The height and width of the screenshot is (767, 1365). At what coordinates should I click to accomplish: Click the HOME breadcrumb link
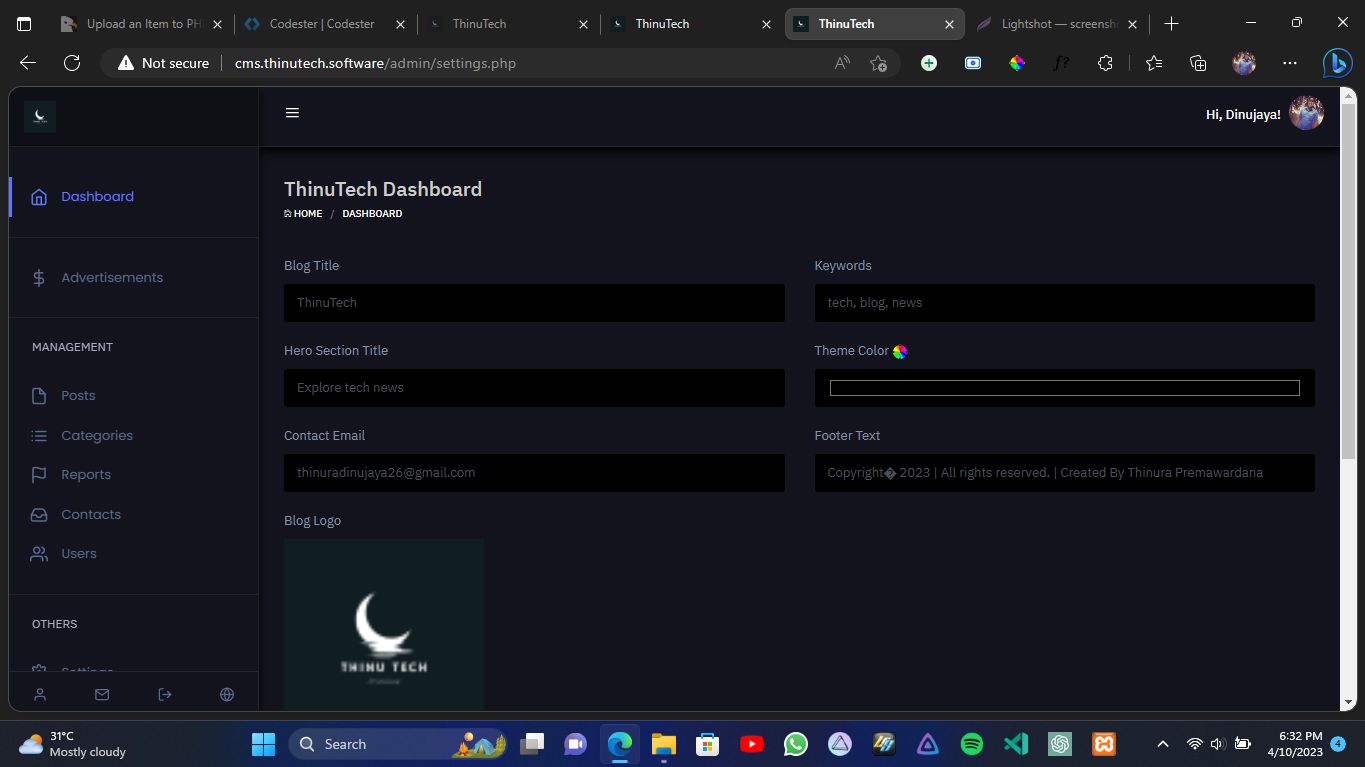307,214
